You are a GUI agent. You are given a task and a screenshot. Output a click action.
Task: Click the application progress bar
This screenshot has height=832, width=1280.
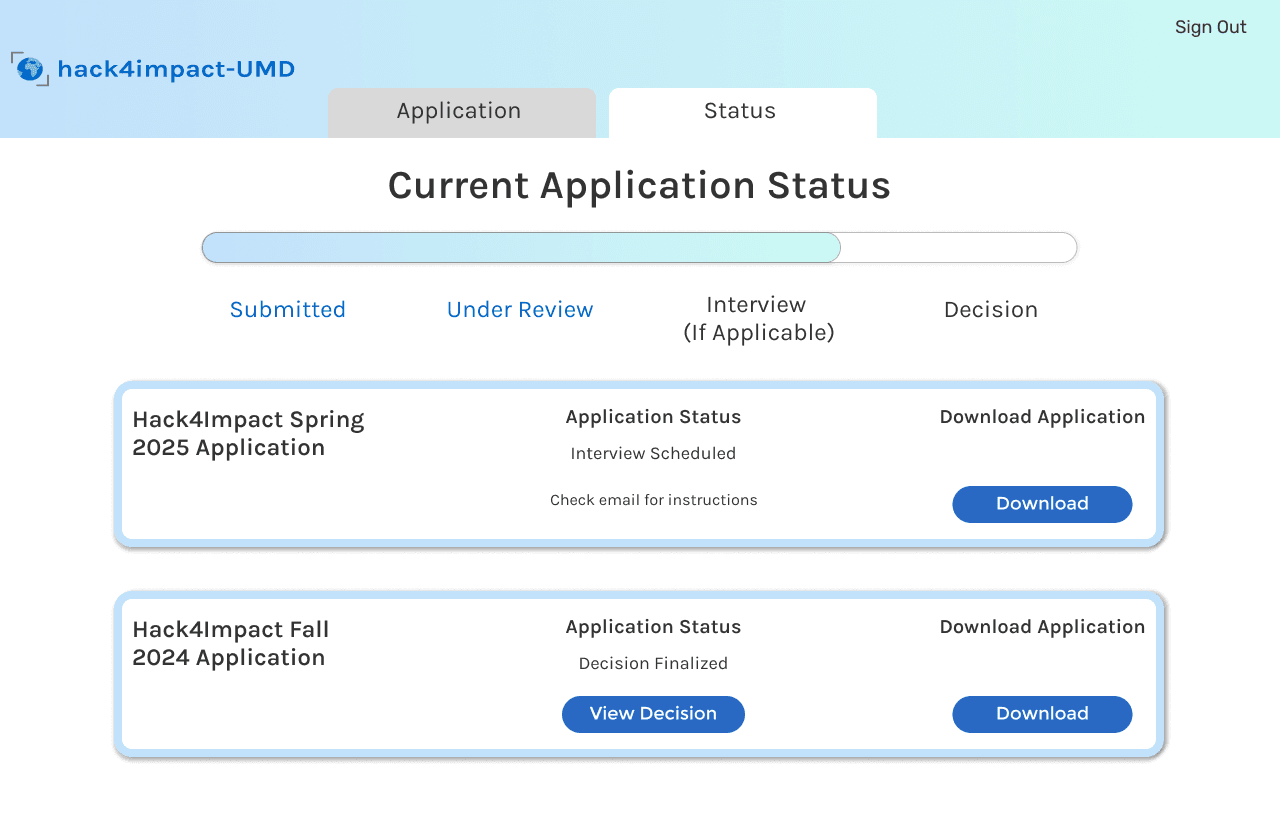click(x=639, y=247)
